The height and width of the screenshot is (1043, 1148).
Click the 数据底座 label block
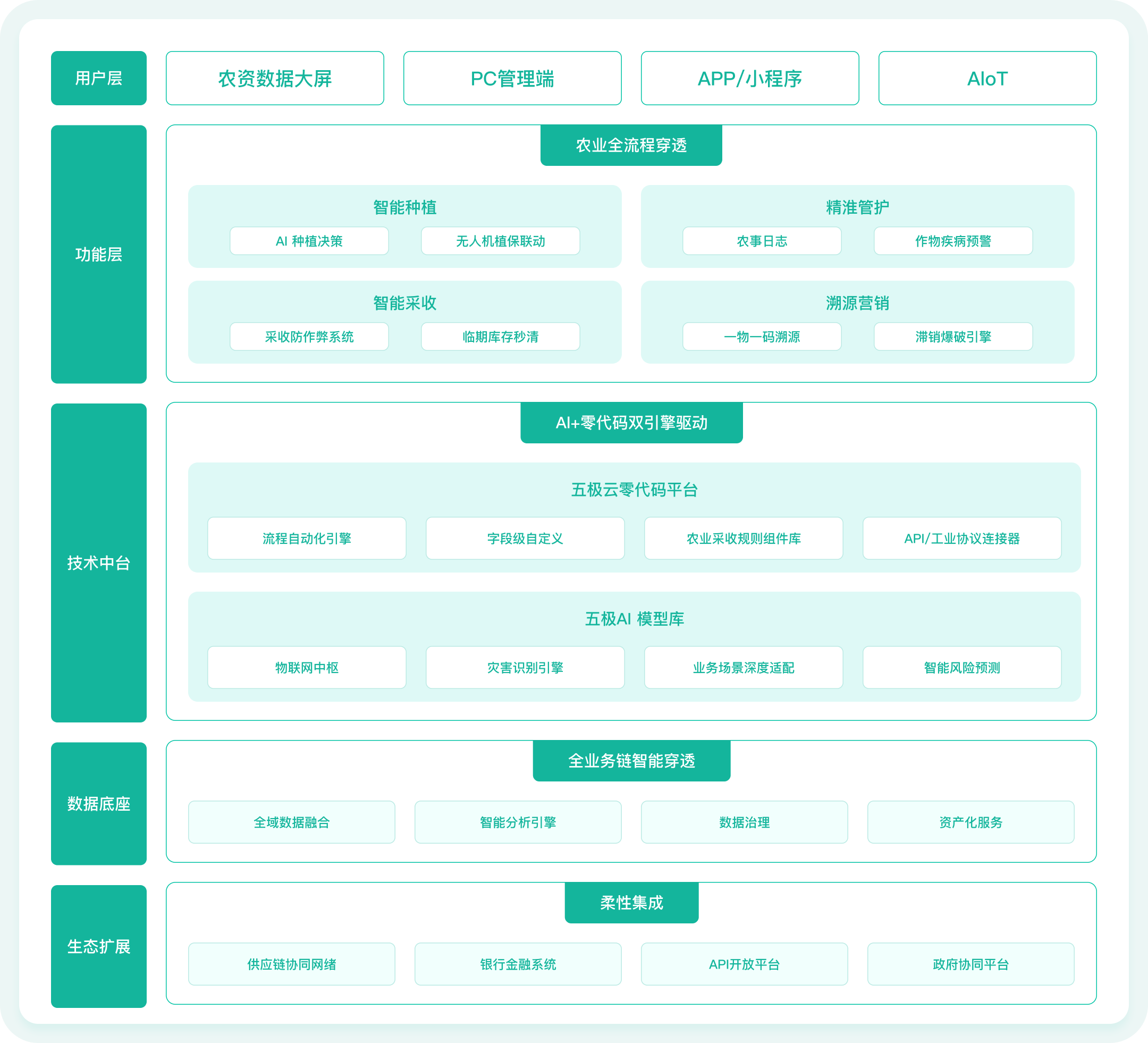98,804
